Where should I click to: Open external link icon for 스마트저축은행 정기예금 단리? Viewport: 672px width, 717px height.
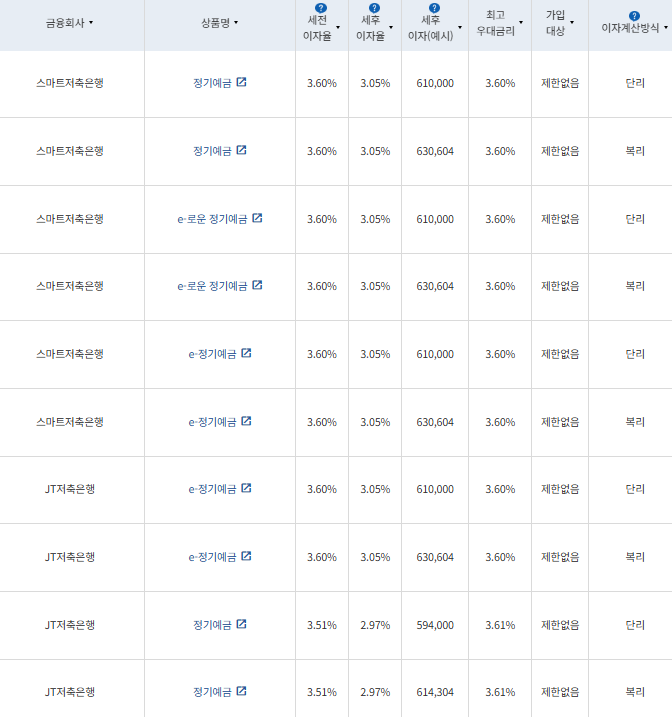(x=241, y=82)
